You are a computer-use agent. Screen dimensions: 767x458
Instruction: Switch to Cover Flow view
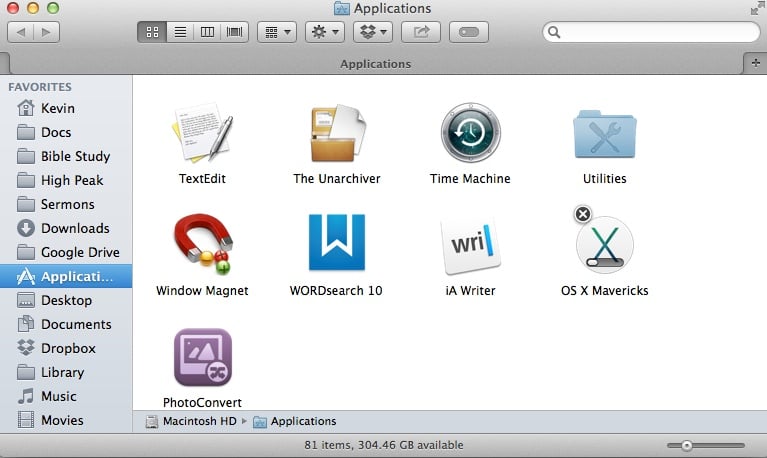click(x=234, y=32)
